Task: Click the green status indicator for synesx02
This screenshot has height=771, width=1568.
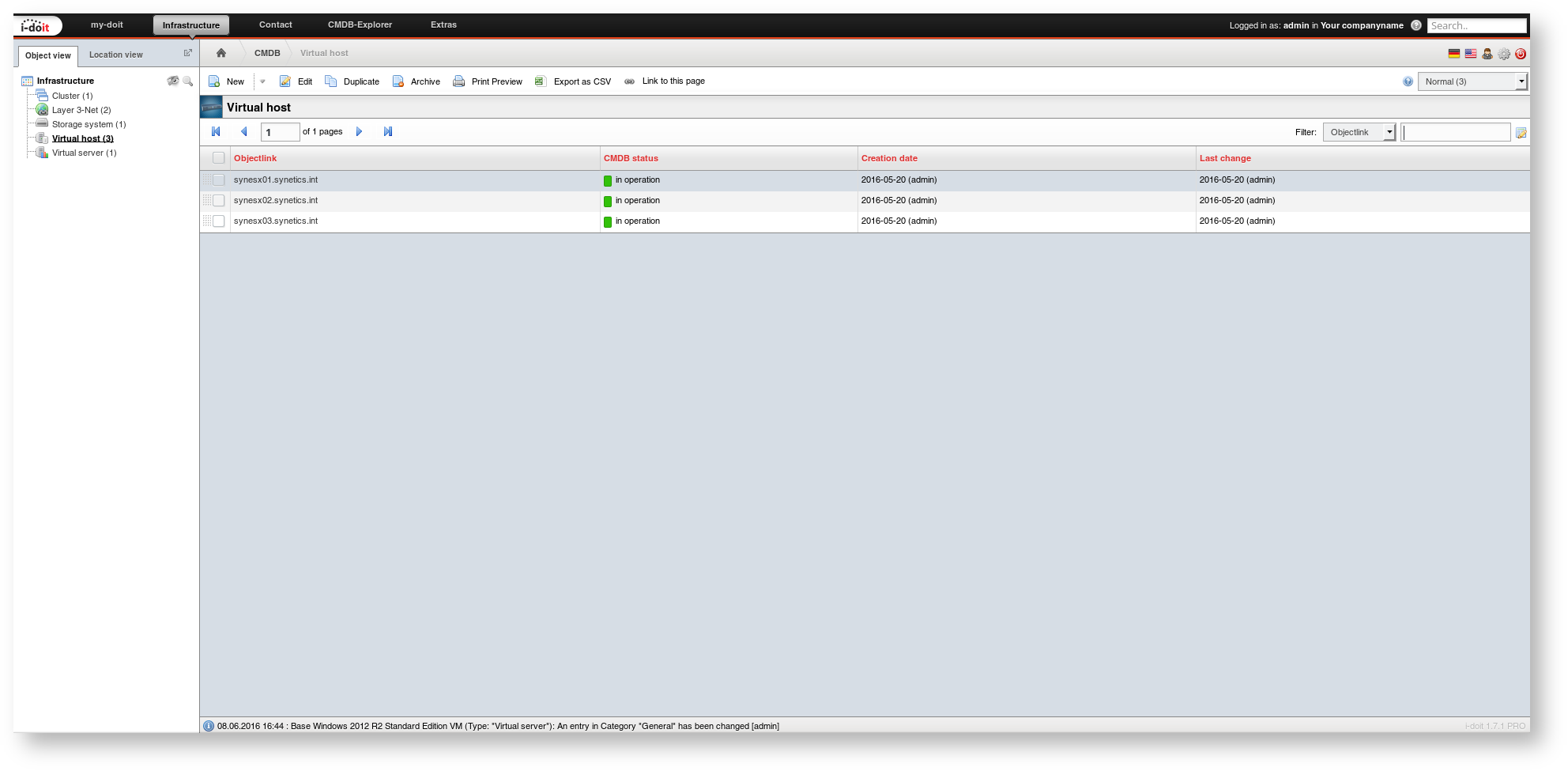Action: 608,202
